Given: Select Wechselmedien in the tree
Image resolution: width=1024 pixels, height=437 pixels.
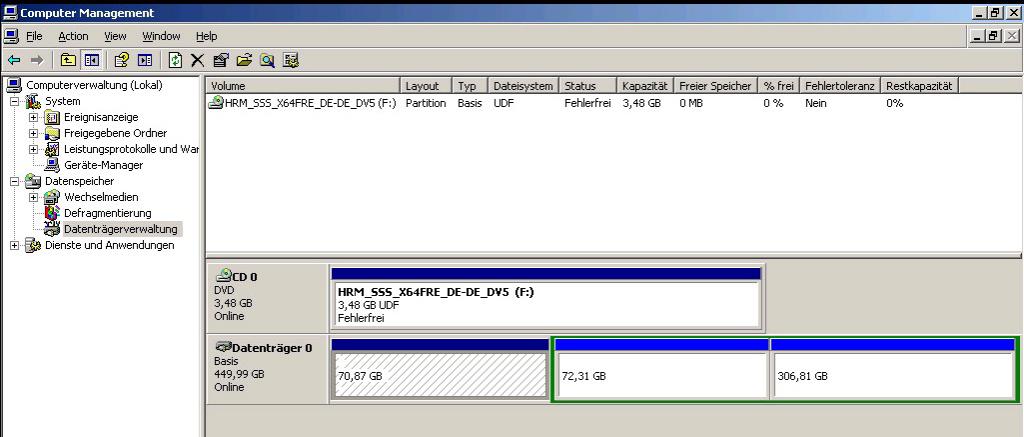Looking at the screenshot, I should pyautogui.click(x=101, y=197).
